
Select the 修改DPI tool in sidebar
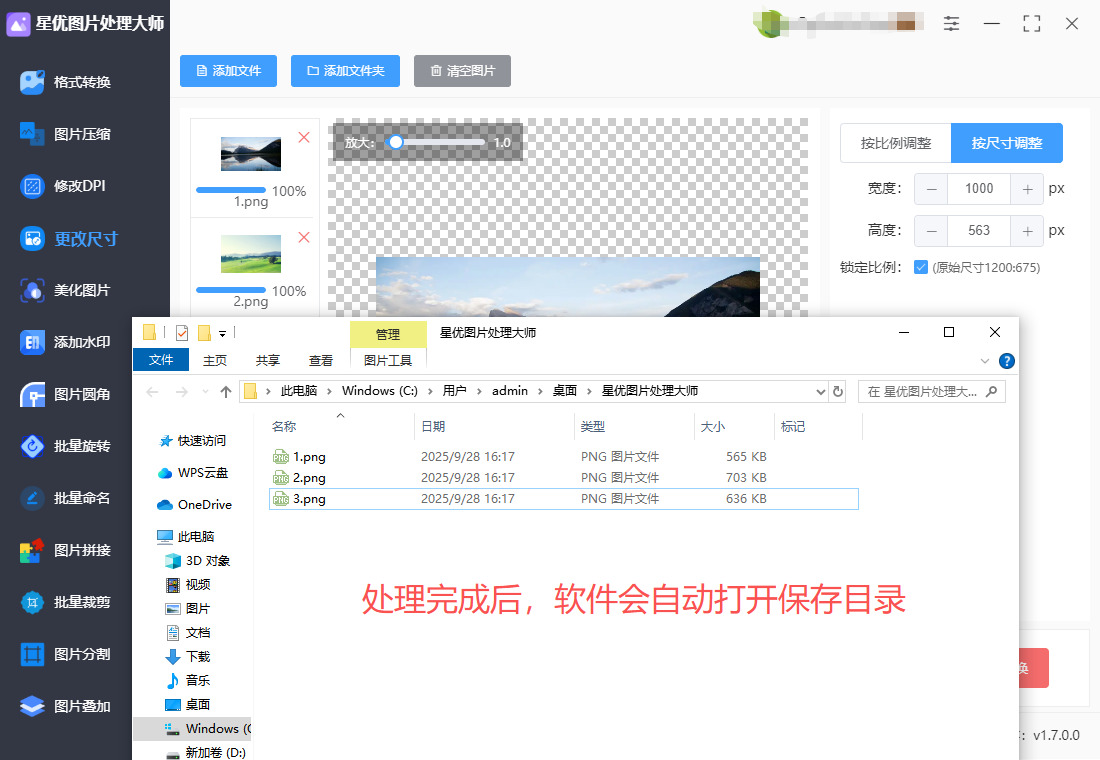coord(63,186)
